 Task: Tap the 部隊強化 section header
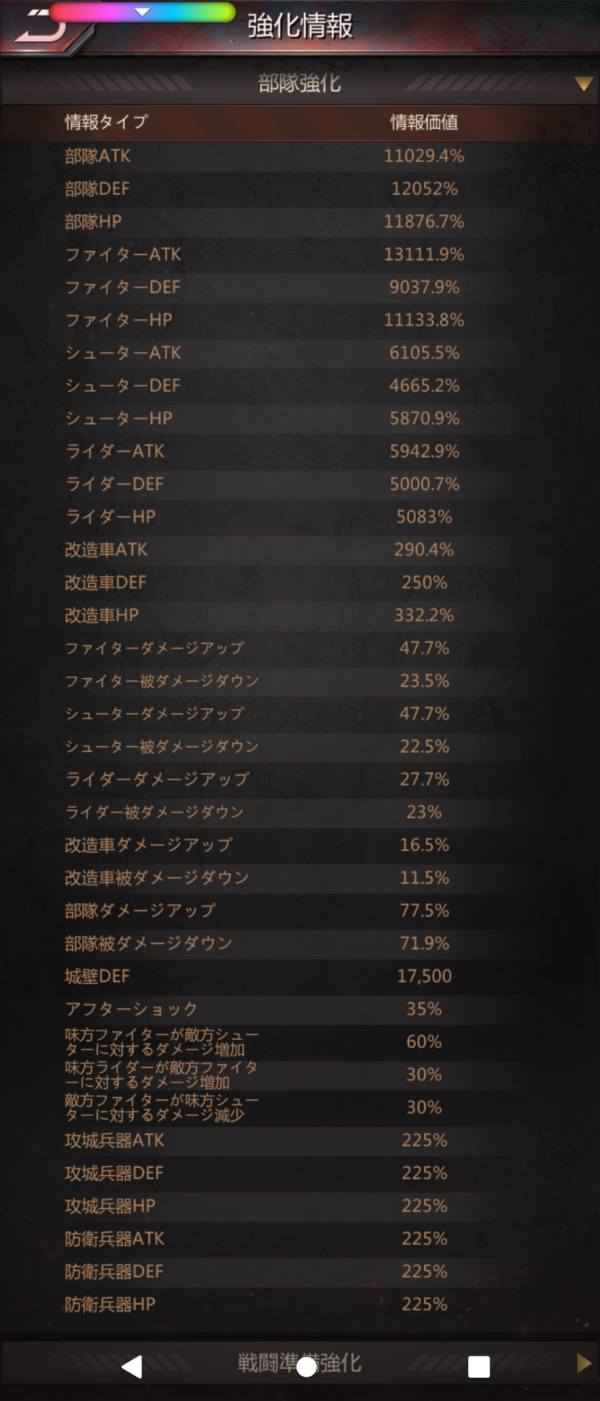tap(300, 84)
